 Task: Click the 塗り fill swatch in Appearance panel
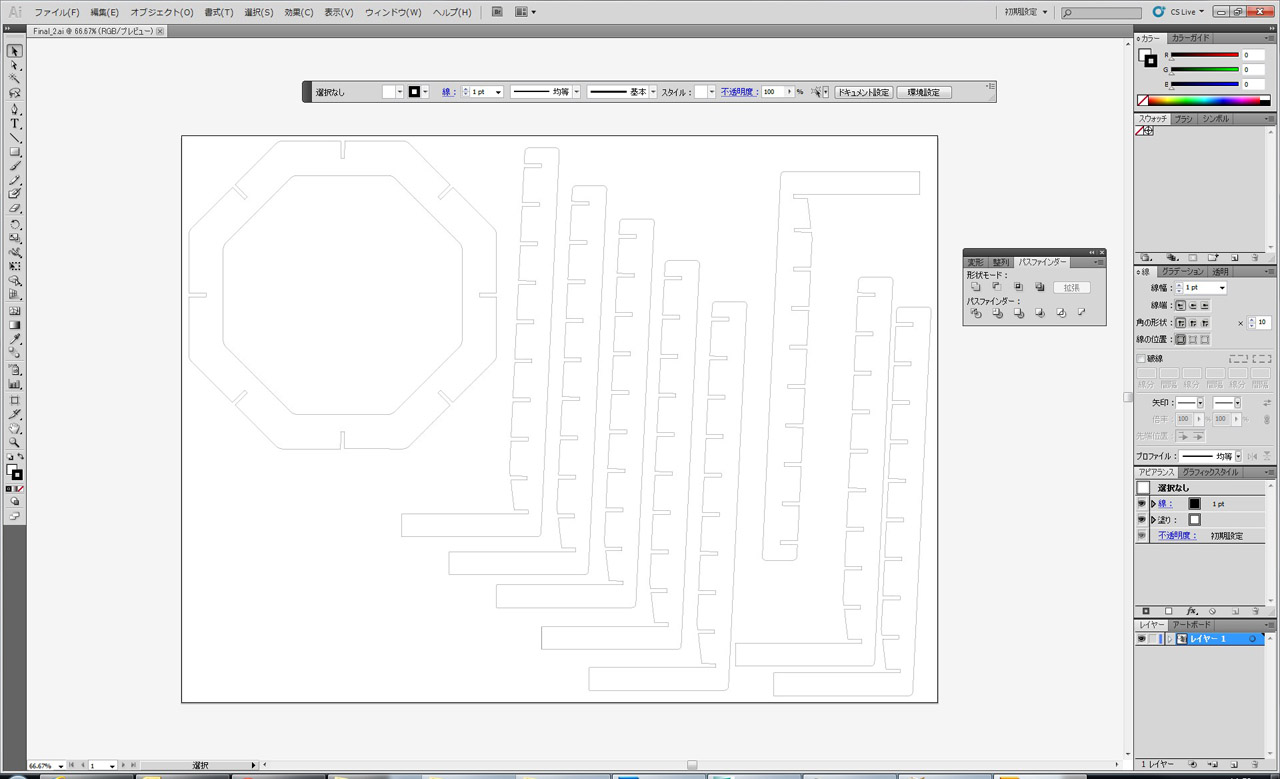(1194, 520)
